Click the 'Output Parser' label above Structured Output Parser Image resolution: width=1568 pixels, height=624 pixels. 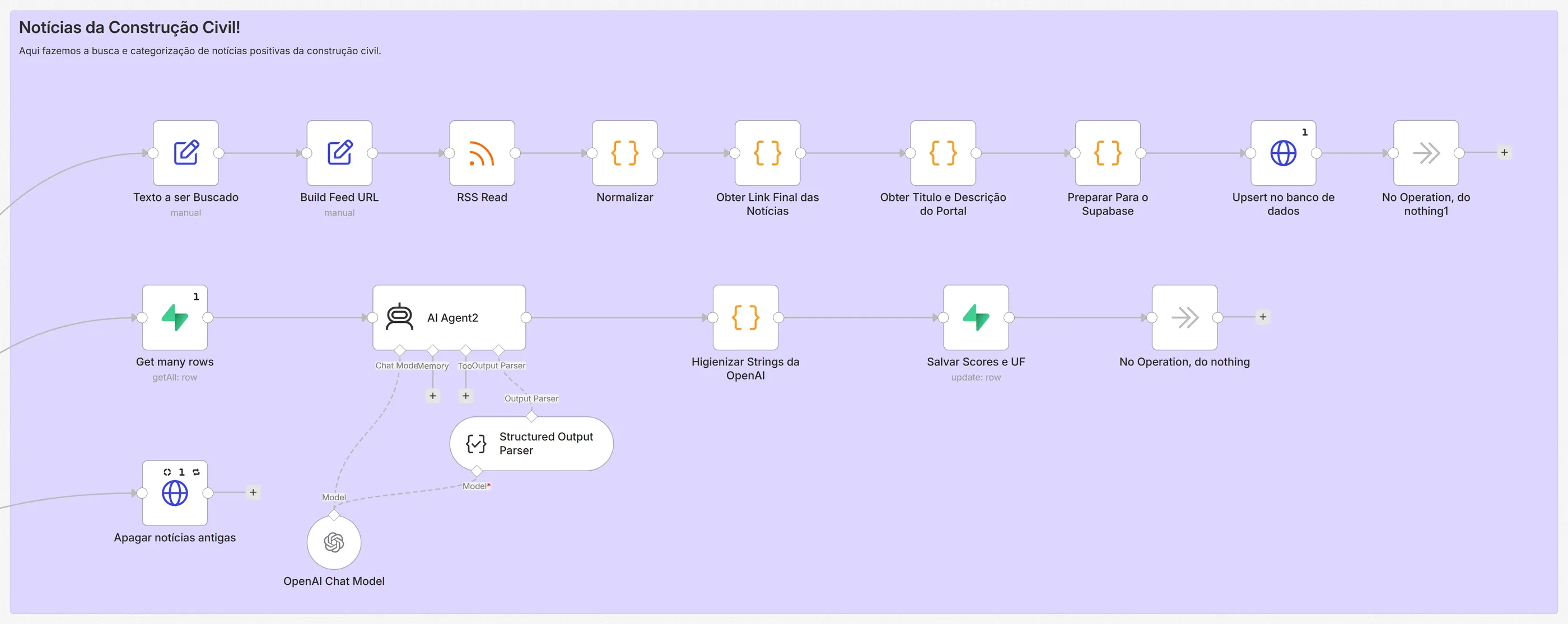click(531, 399)
